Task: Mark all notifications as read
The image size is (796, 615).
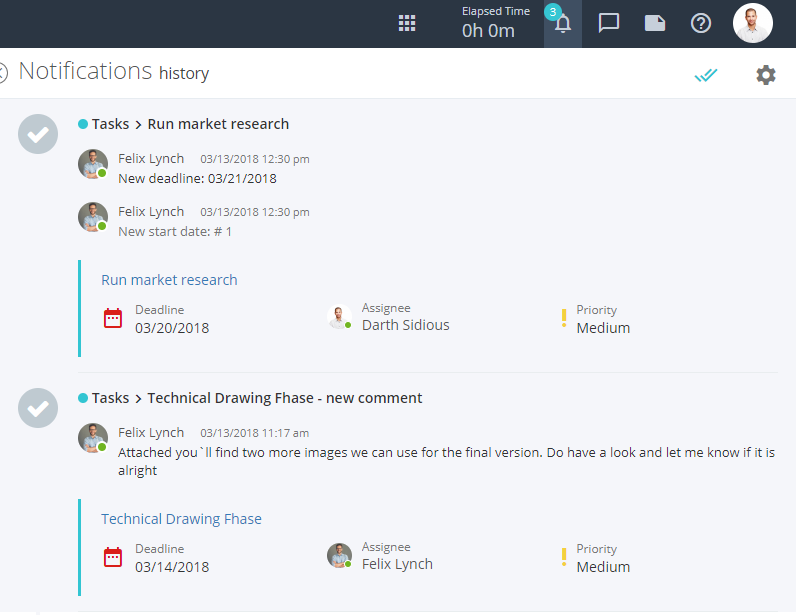Action: [x=706, y=75]
